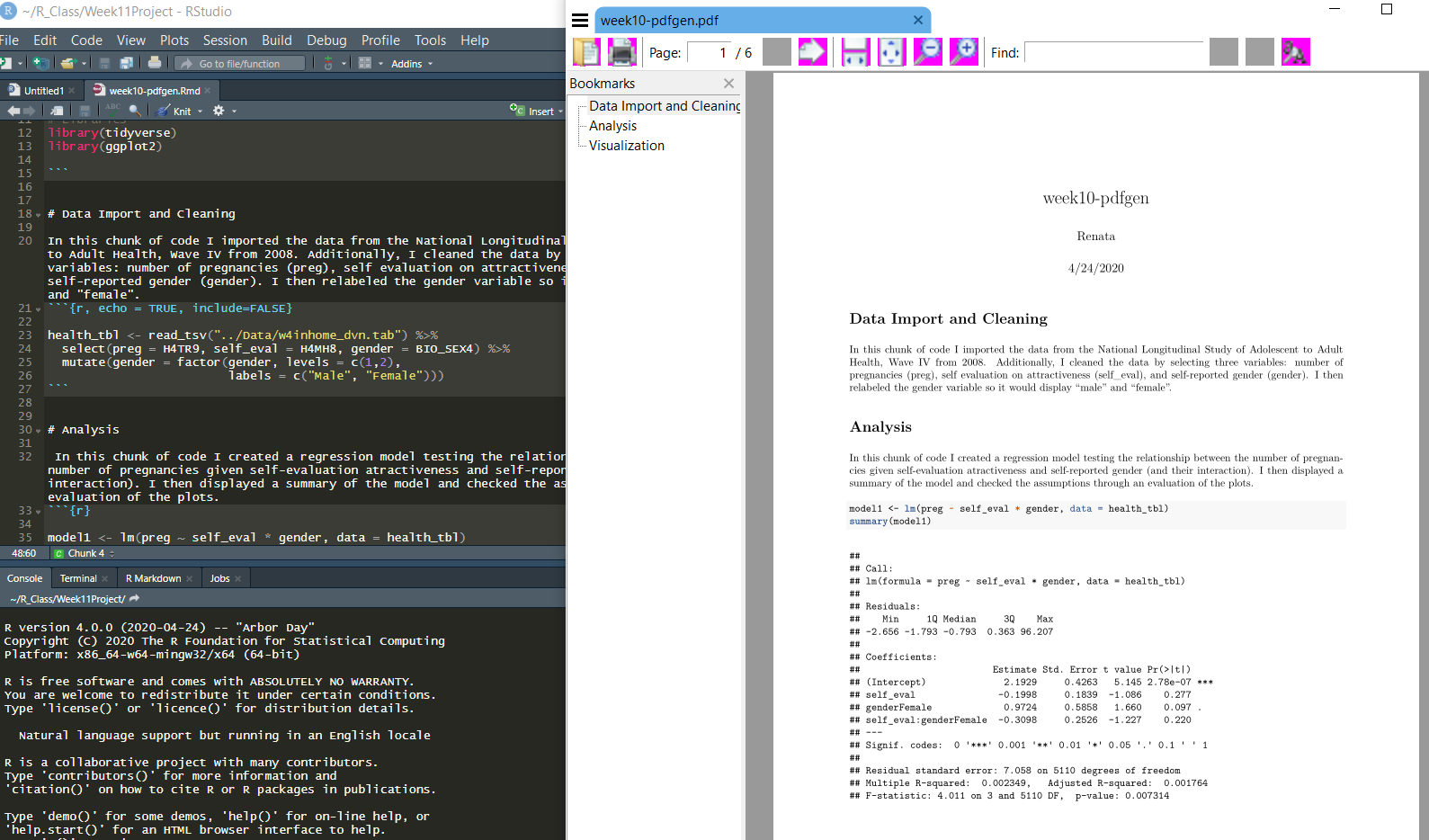Open the Session menu
Screen dimensions: 1429x840
coord(225,40)
